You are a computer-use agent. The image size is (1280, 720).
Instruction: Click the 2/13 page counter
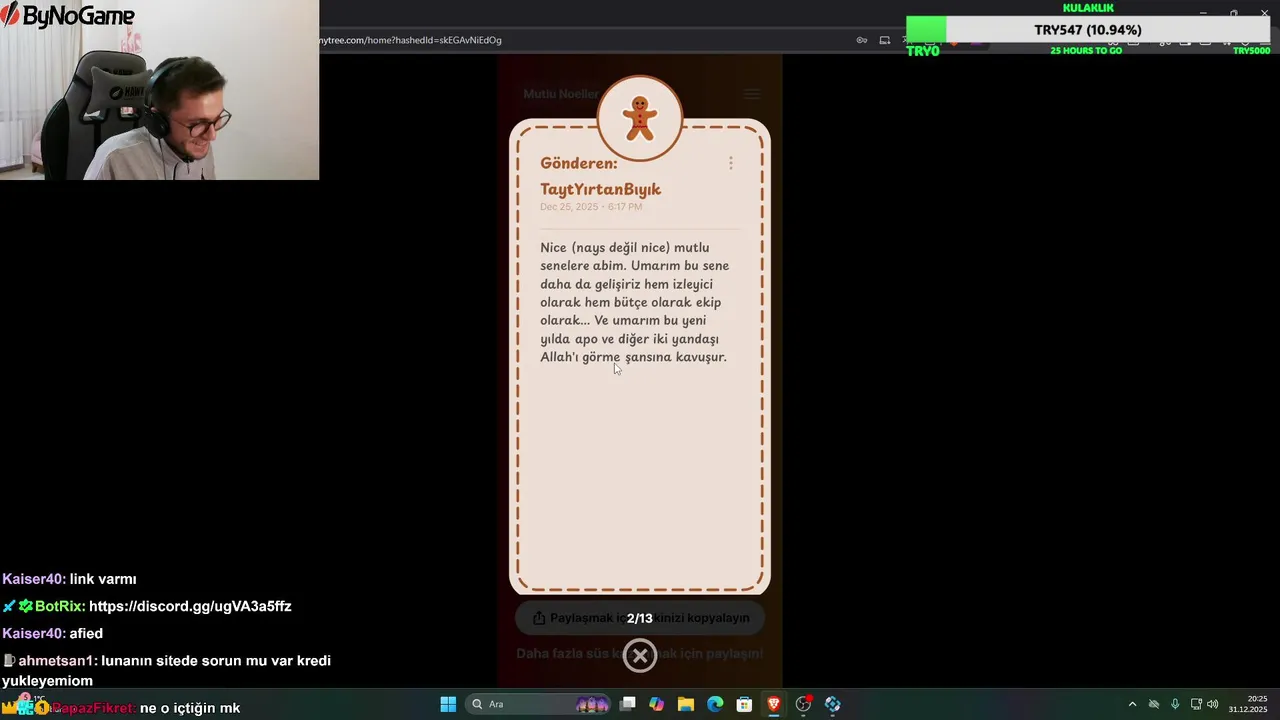(640, 618)
